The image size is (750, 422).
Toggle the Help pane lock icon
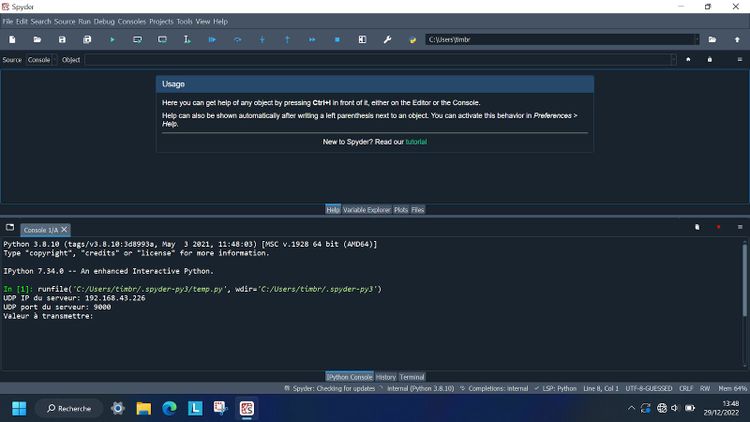coord(710,60)
